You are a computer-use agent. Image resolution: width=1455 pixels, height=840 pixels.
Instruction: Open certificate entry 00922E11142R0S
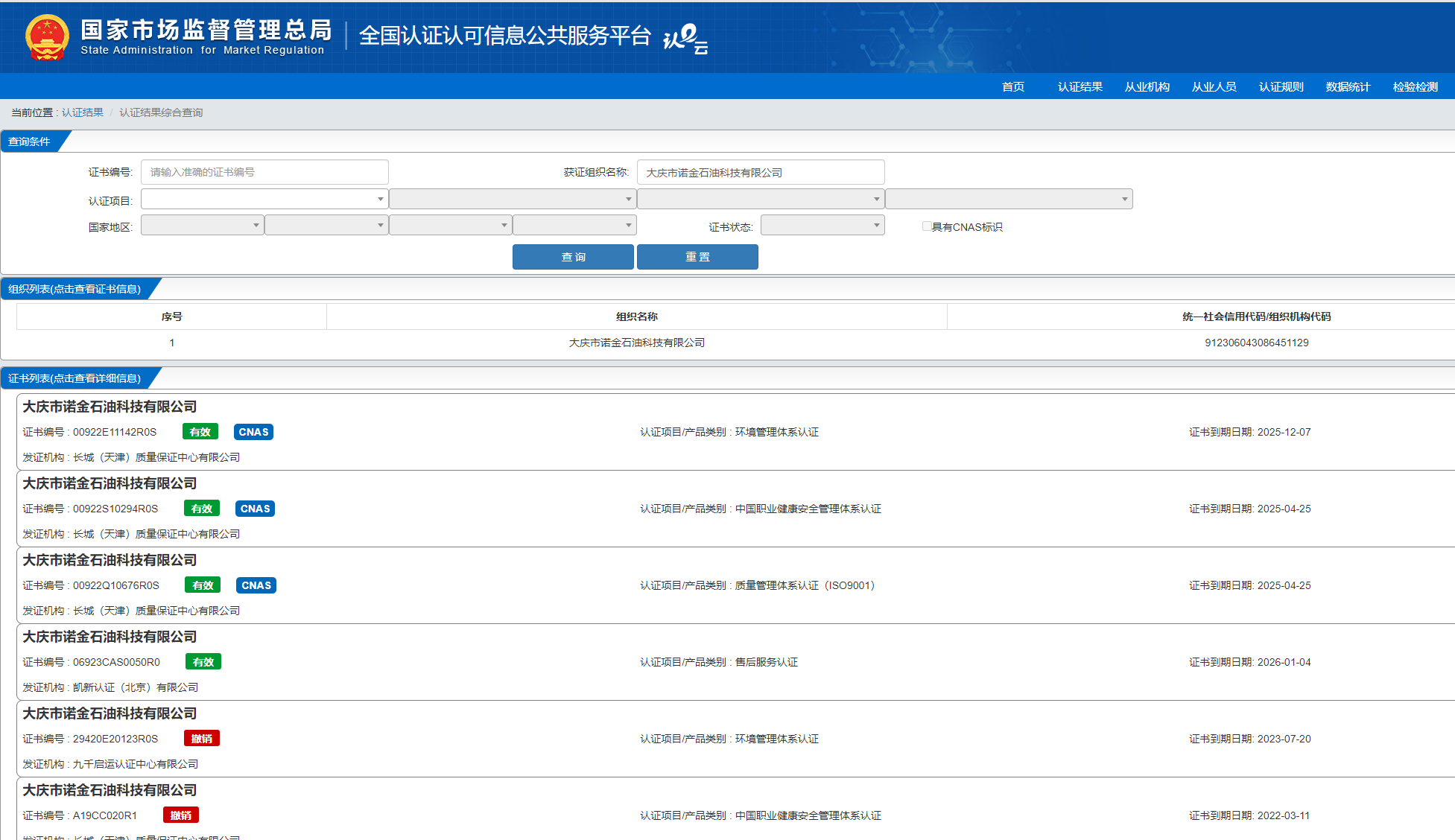coord(735,432)
